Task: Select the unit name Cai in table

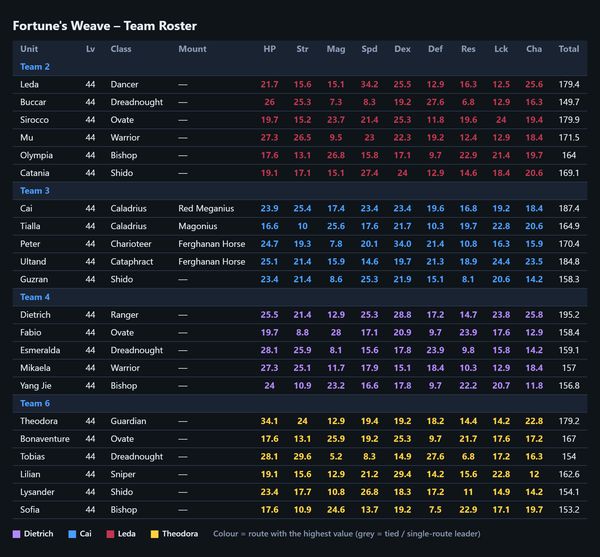Action: pyautogui.click(x=26, y=208)
